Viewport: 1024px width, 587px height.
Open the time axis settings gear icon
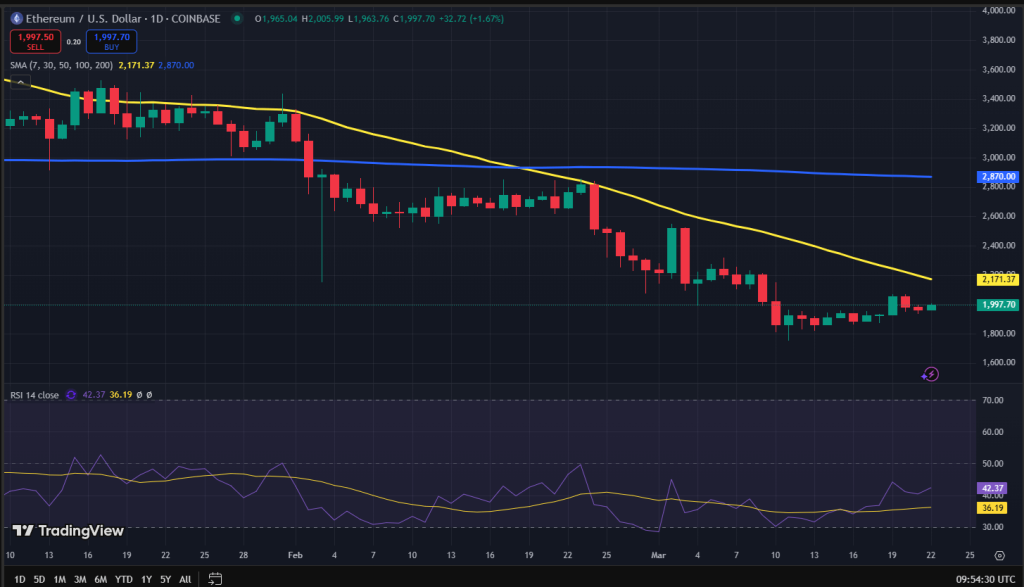click(x=999, y=556)
